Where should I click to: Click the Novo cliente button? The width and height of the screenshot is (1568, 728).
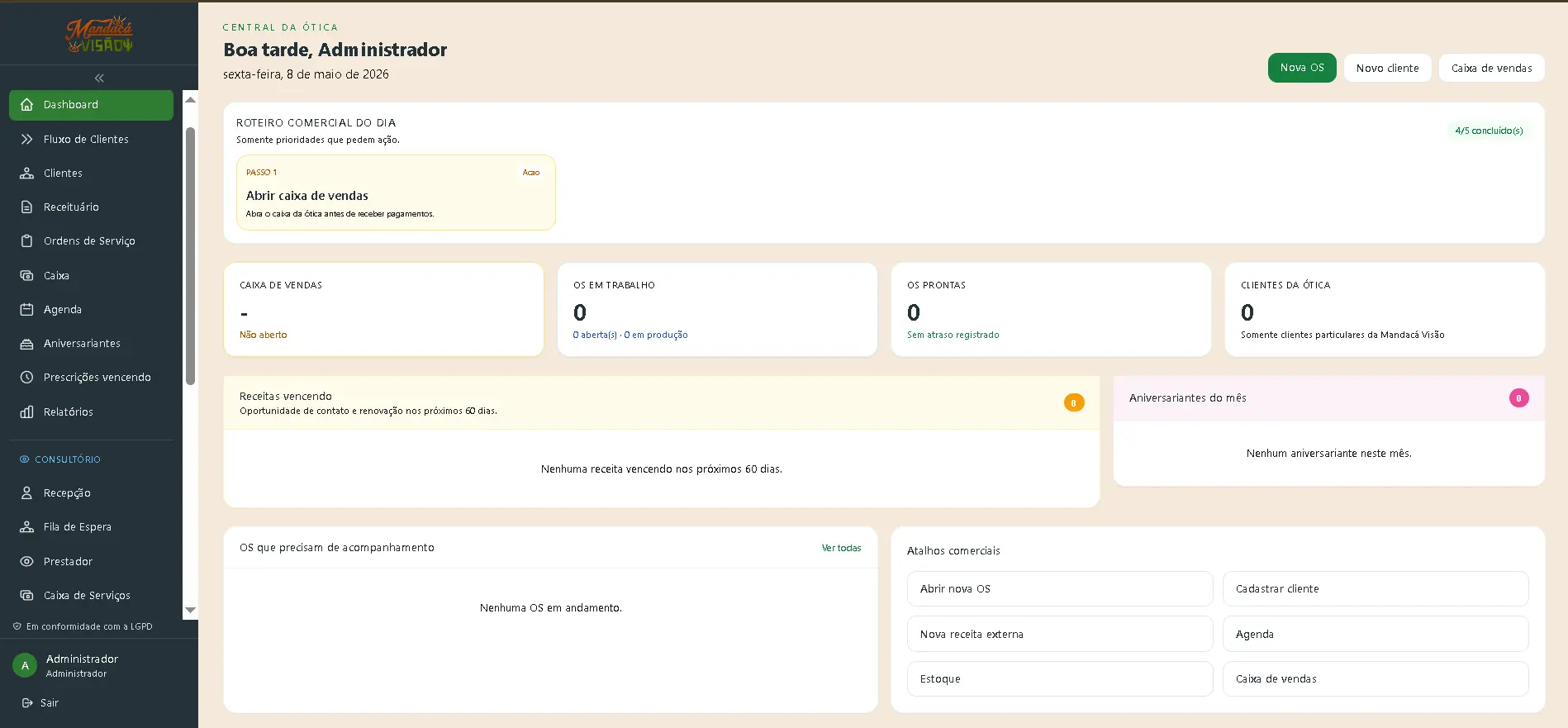[x=1387, y=68]
